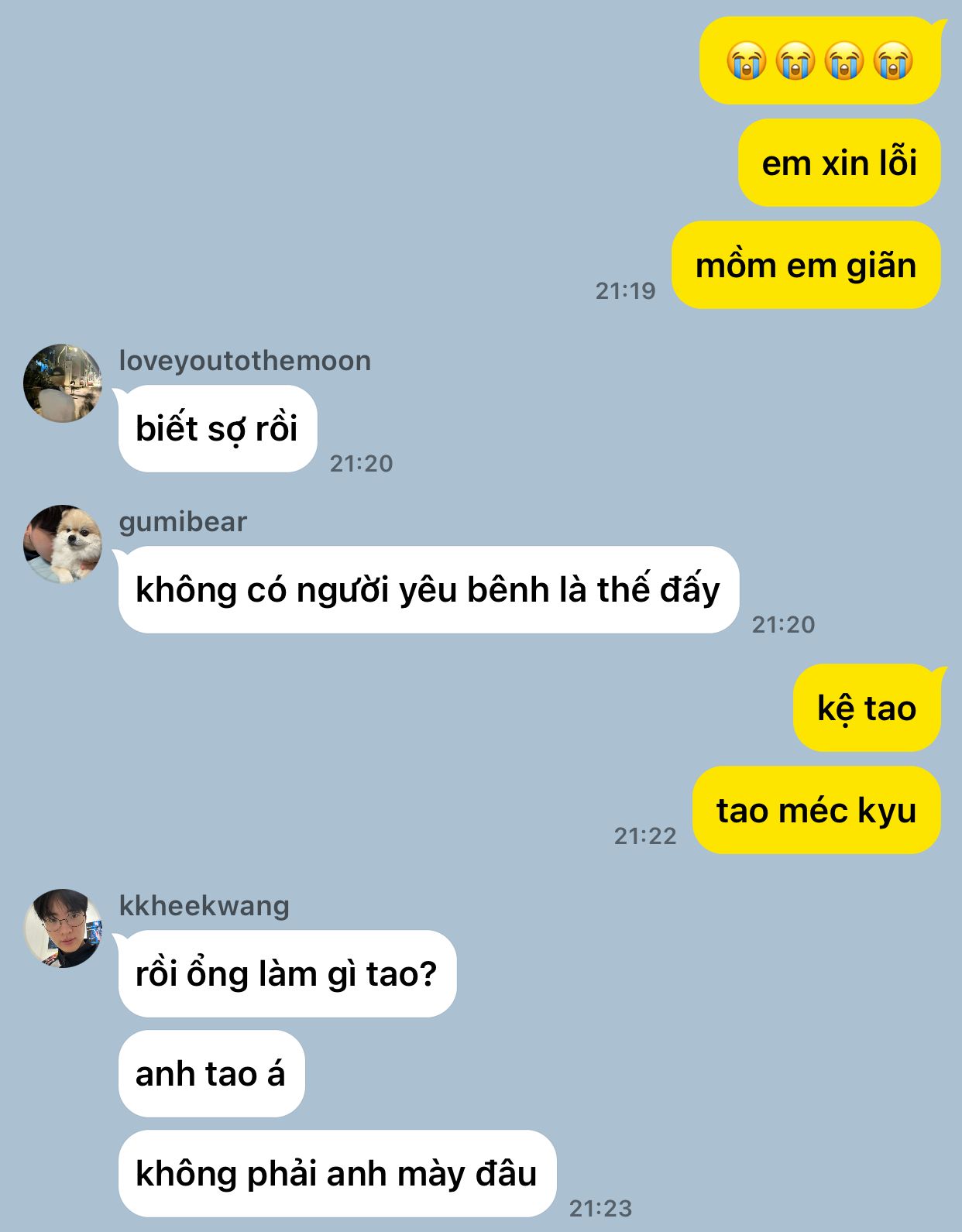Screen dimensions: 962x1232
Task: Select the 'biết sợ rồi' message
Action: tap(218, 428)
